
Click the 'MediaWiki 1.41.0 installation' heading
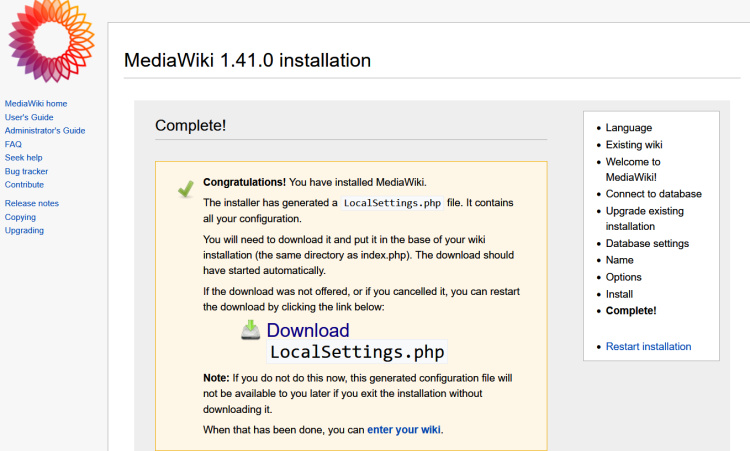(x=247, y=60)
